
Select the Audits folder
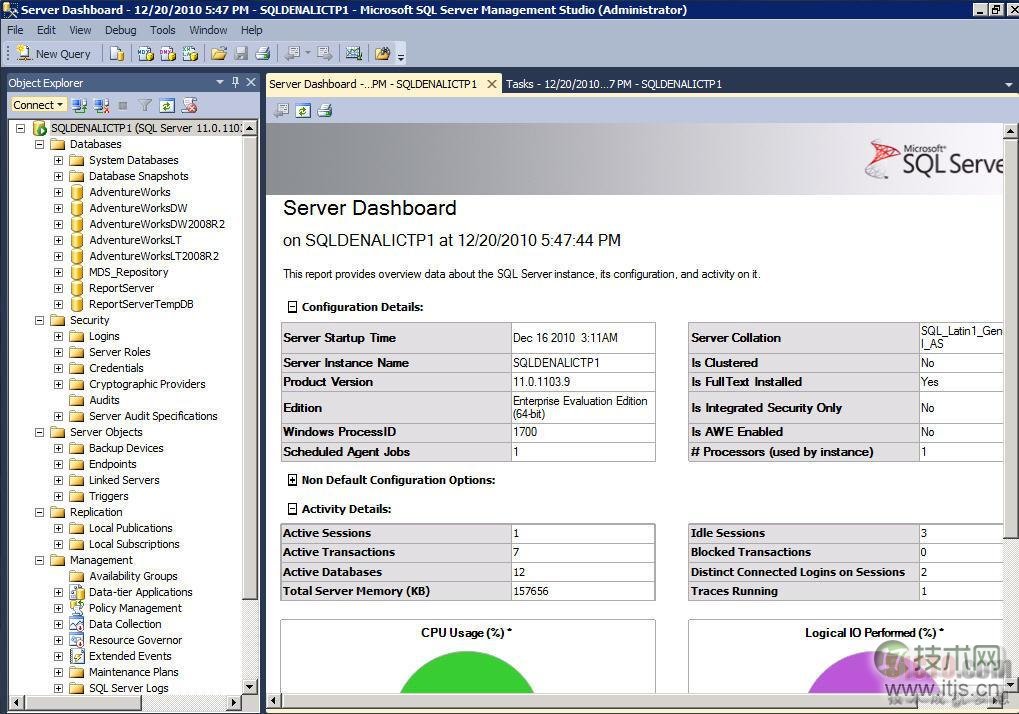(104, 400)
